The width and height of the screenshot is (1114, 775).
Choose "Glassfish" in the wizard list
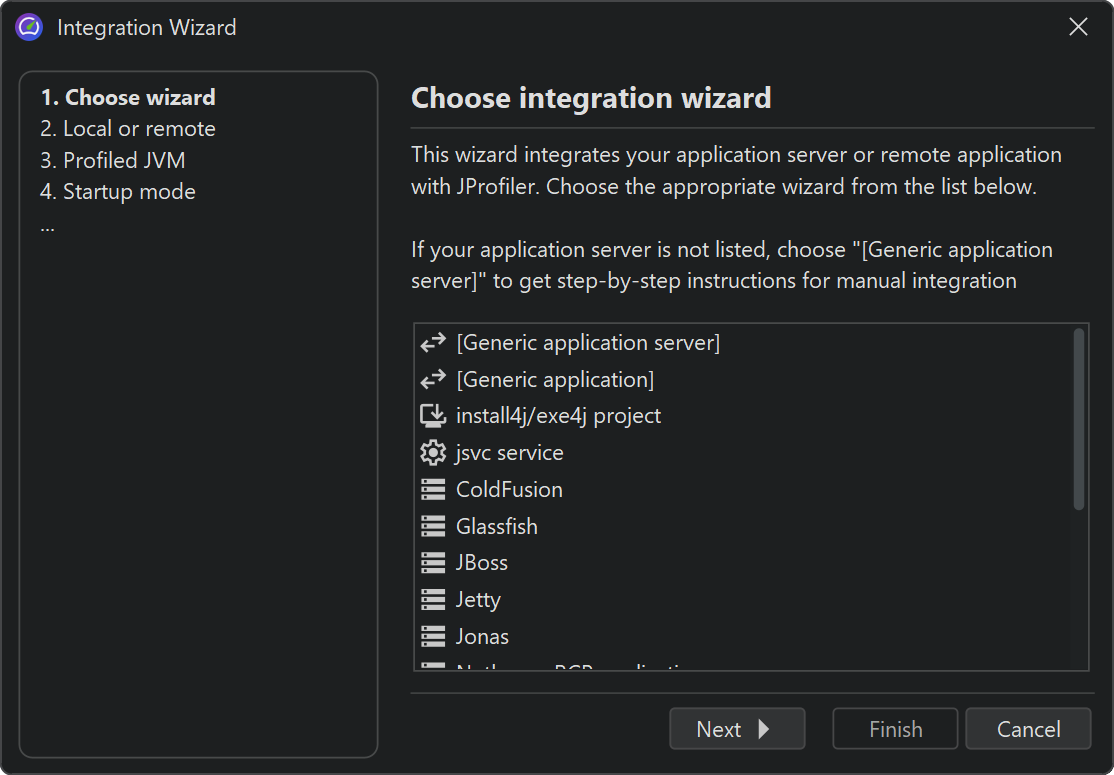click(x=496, y=526)
